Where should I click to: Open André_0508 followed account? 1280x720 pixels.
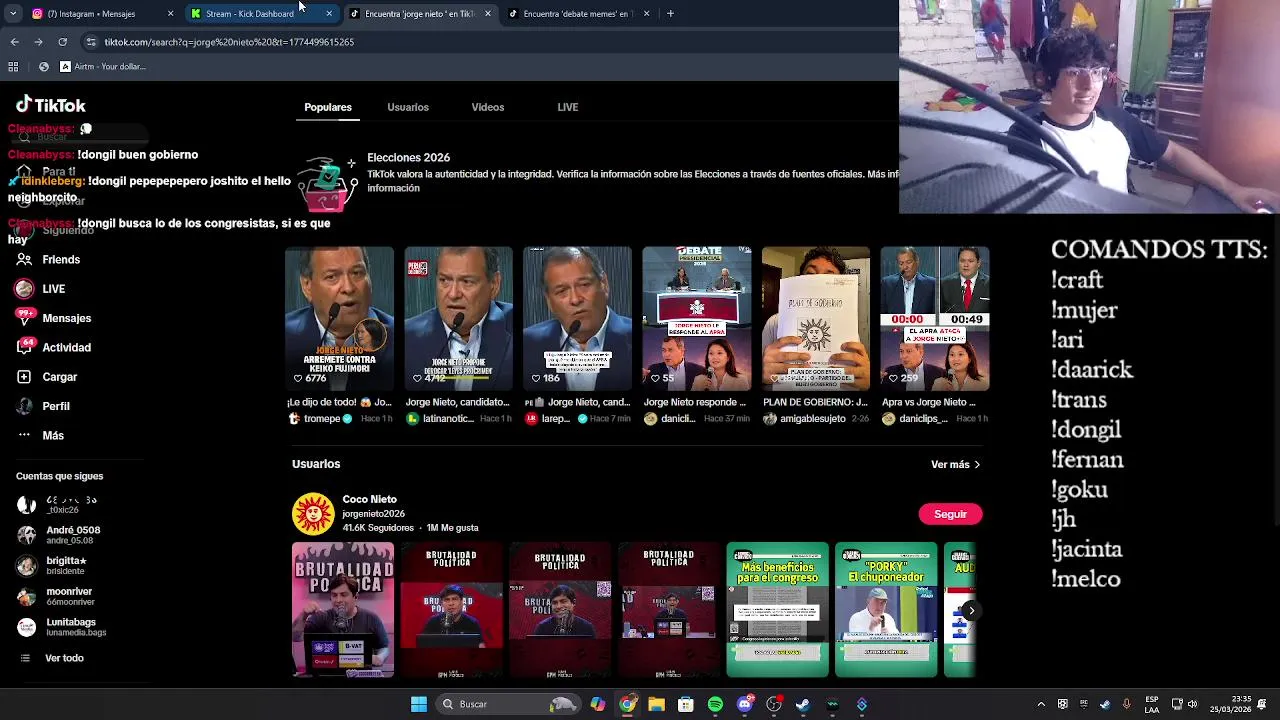click(60, 535)
